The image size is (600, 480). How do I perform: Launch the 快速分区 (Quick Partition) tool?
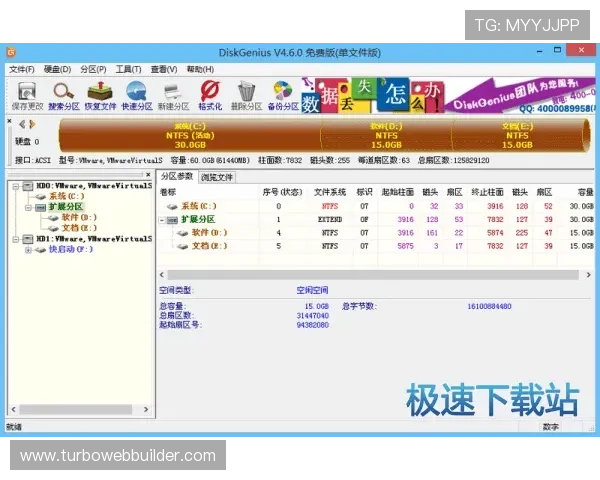click(x=137, y=93)
